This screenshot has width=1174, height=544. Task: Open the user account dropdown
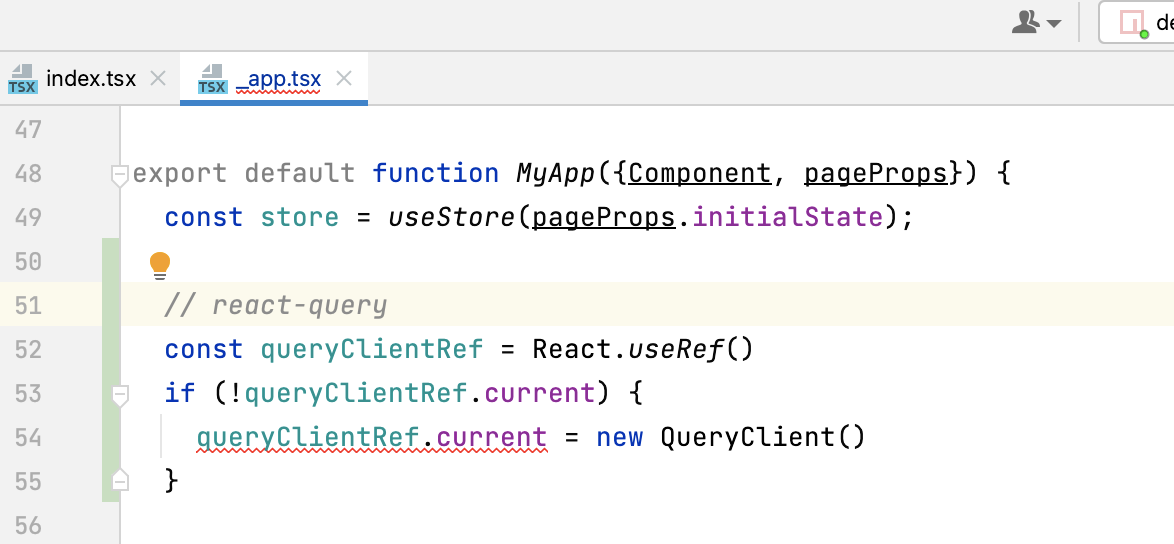(x=1036, y=23)
